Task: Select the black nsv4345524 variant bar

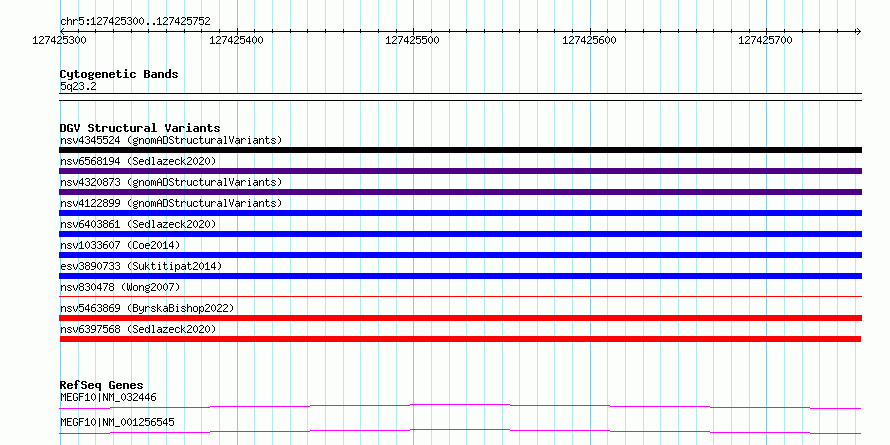Action: coord(460,150)
